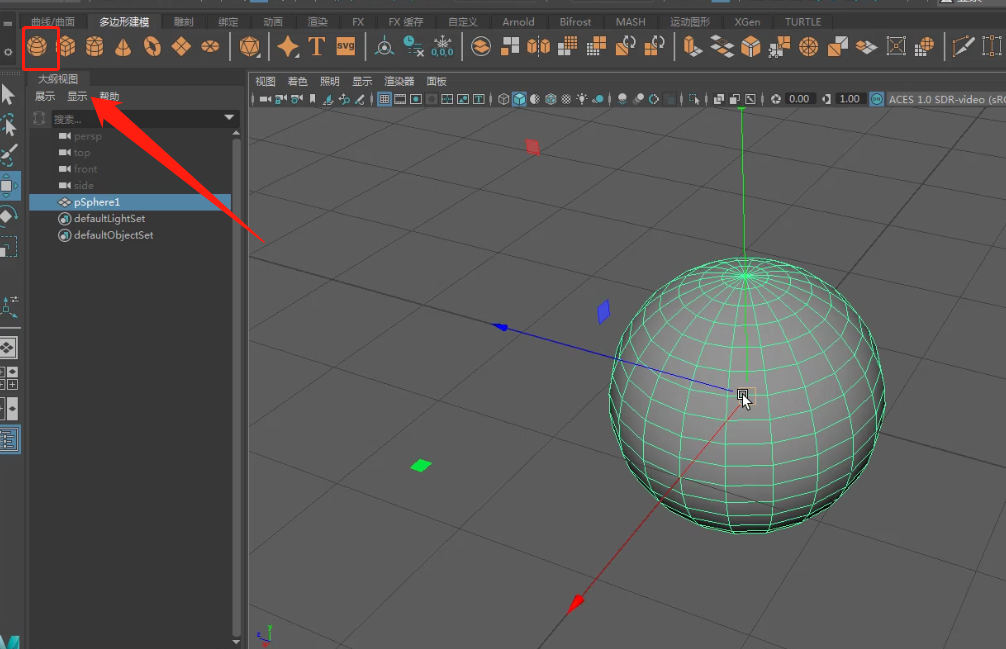Click the Center Pivot shelf icon
Image resolution: width=1006 pixels, height=649 pixels.
click(384, 46)
